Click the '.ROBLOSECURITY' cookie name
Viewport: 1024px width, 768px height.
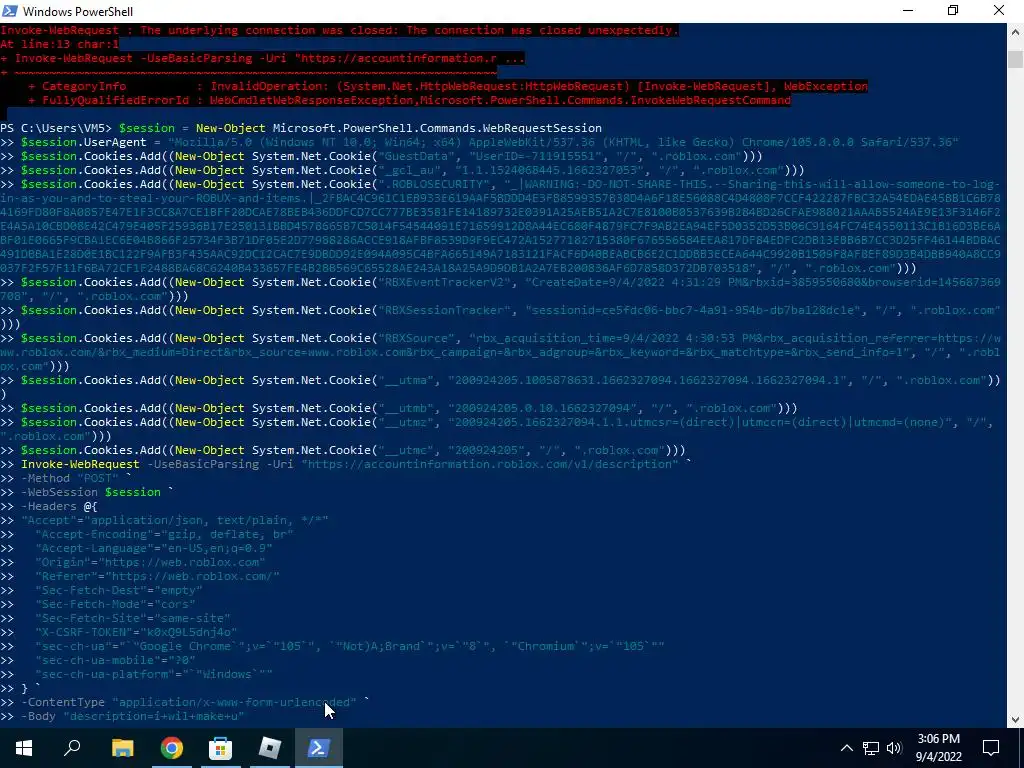434,184
